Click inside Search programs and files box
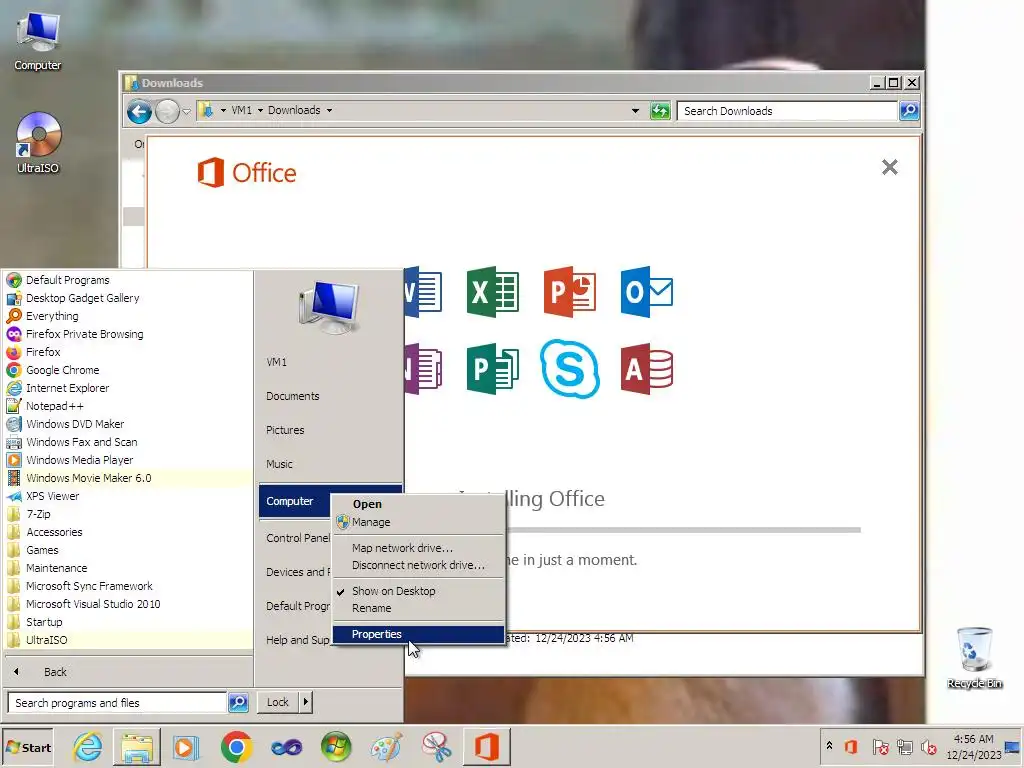1024x768 pixels. (118, 703)
